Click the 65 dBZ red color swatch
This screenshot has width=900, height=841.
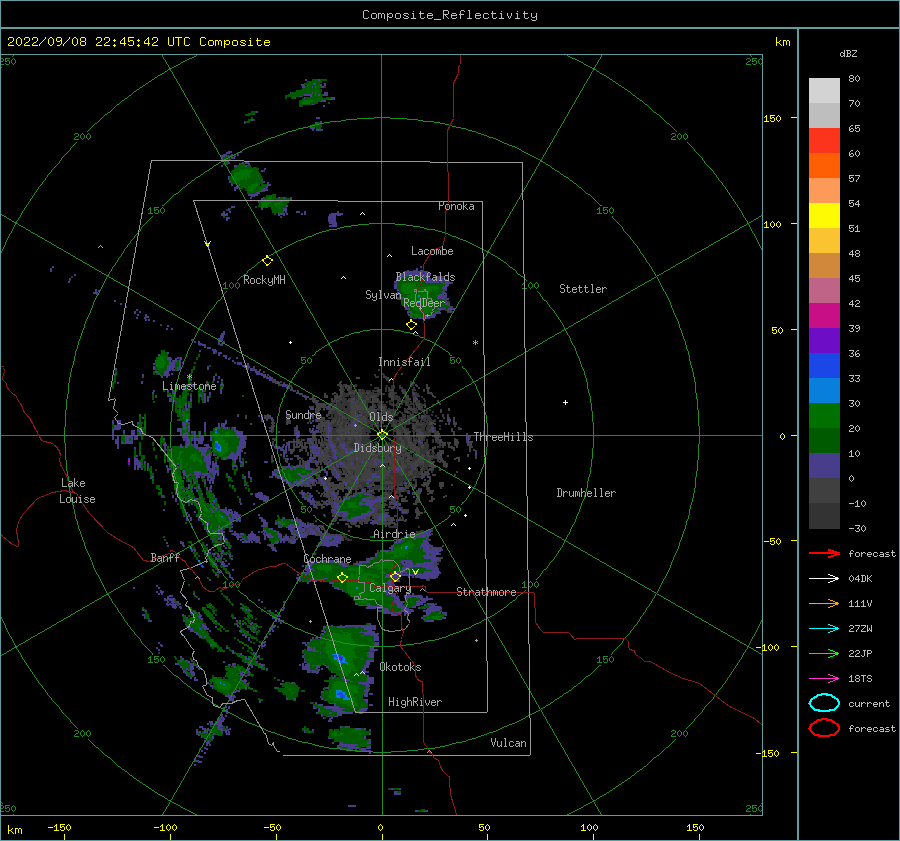tap(824, 140)
